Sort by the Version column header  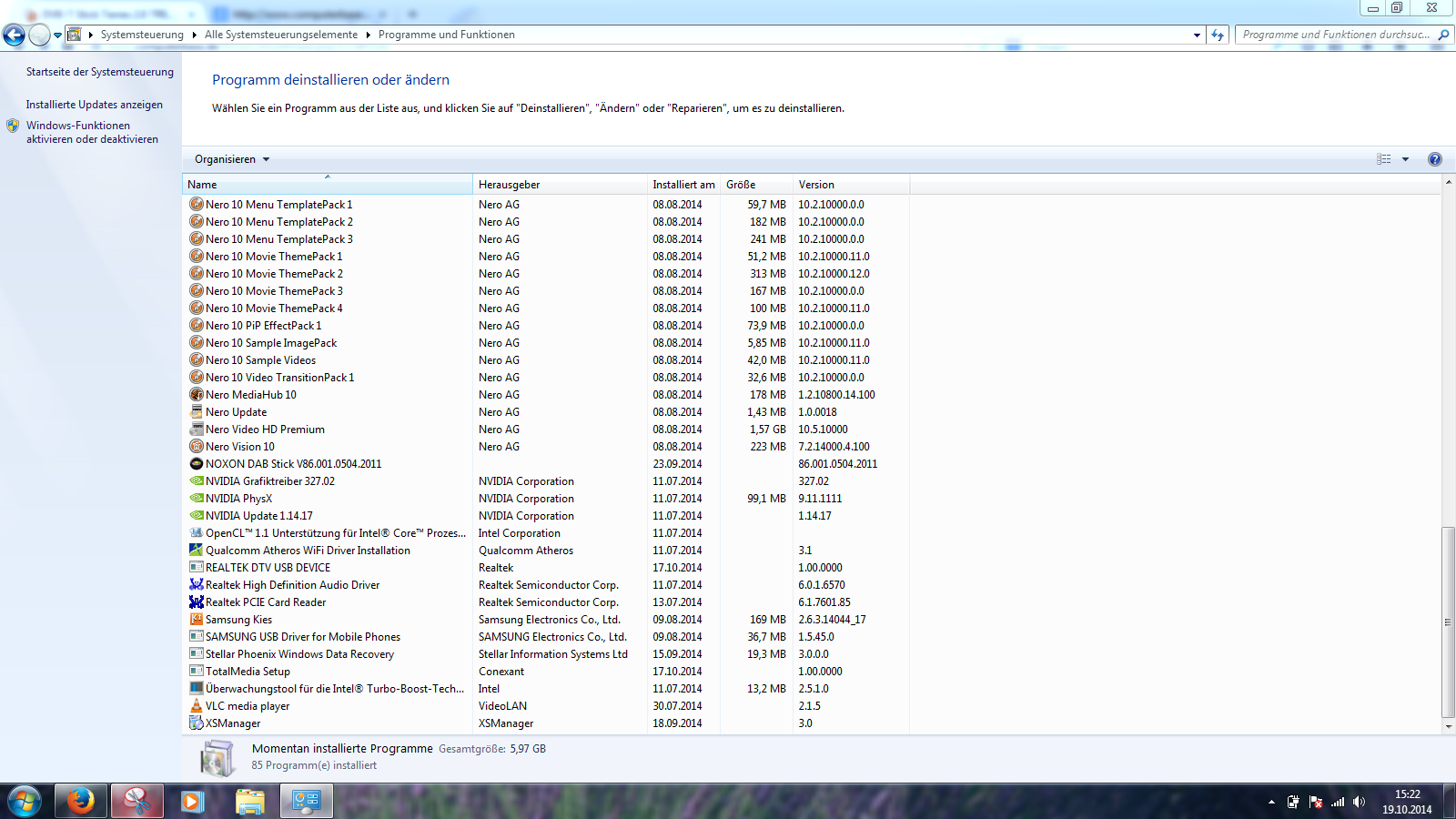click(x=851, y=185)
